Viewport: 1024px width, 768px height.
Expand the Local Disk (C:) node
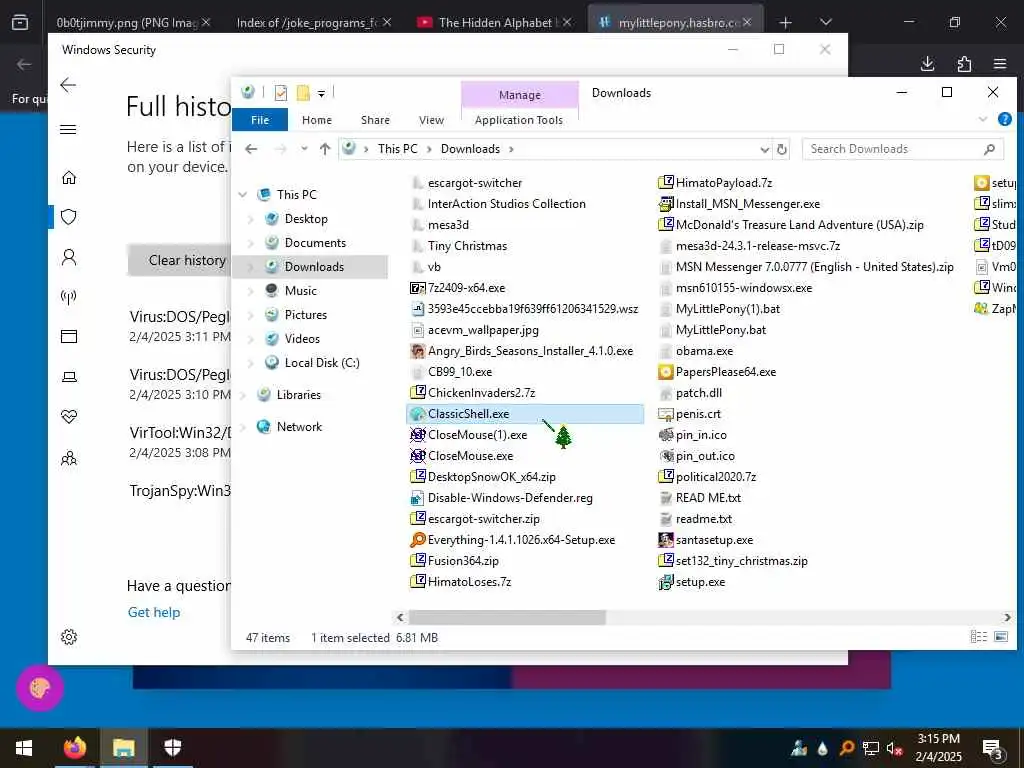(251, 363)
